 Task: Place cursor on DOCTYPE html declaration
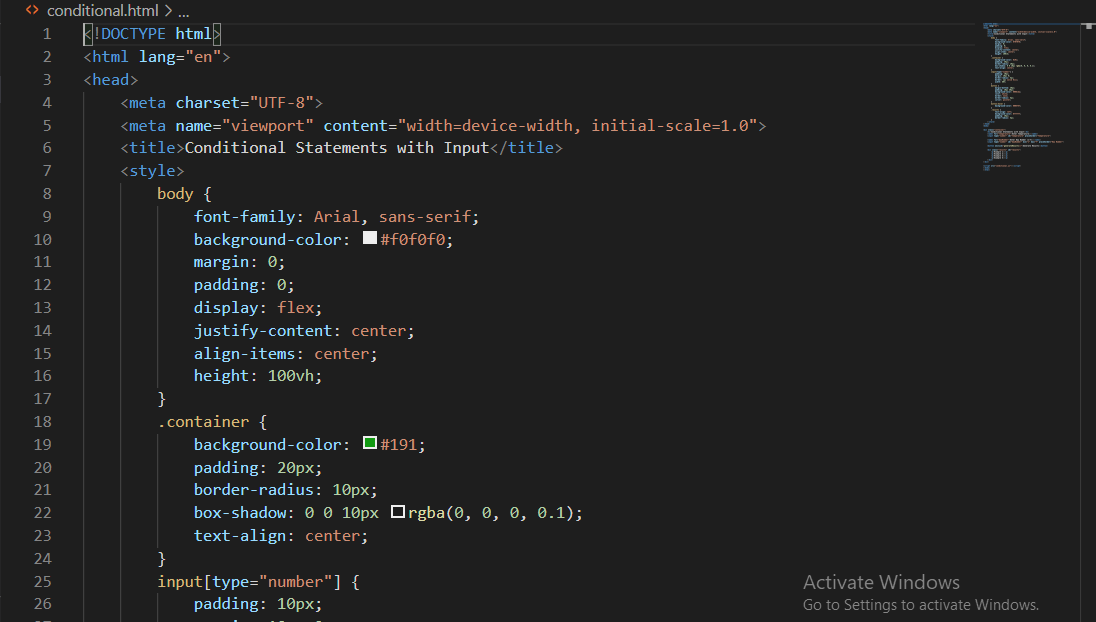coord(152,34)
